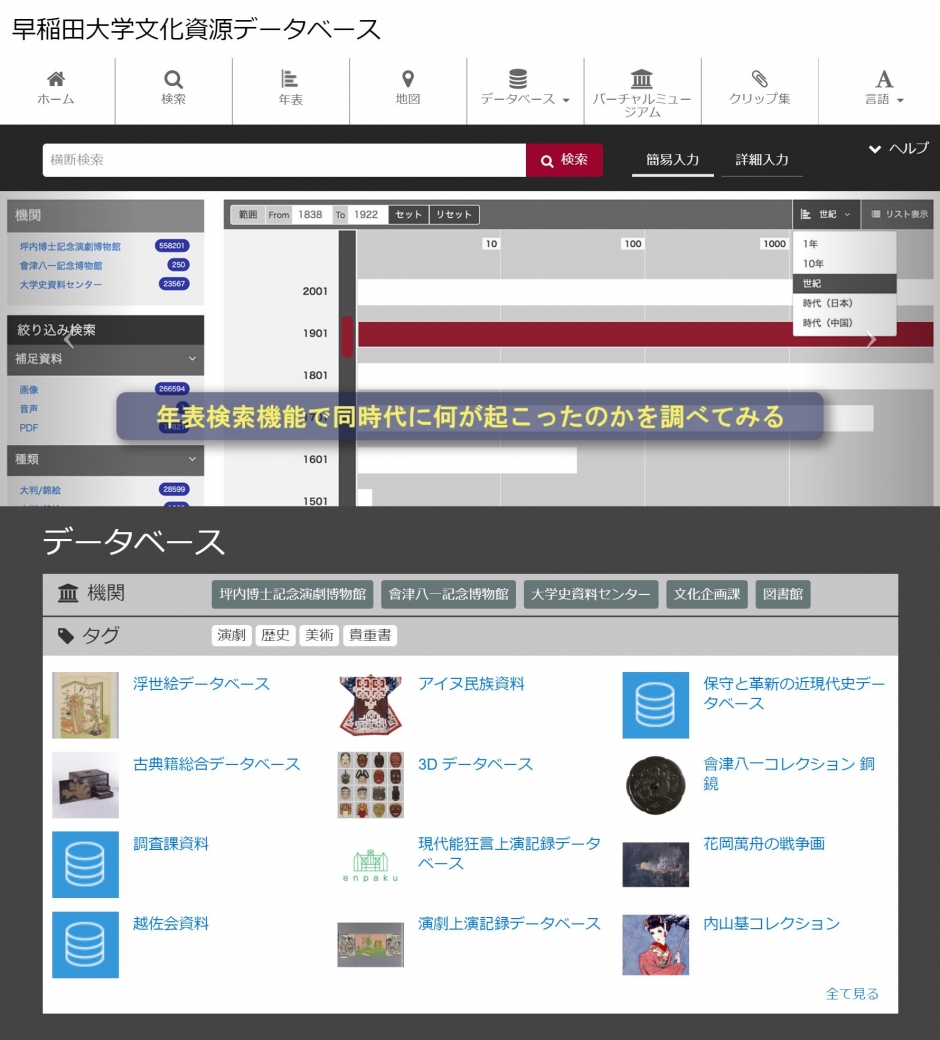Open the timeline (年表) chart icon

coord(290,80)
